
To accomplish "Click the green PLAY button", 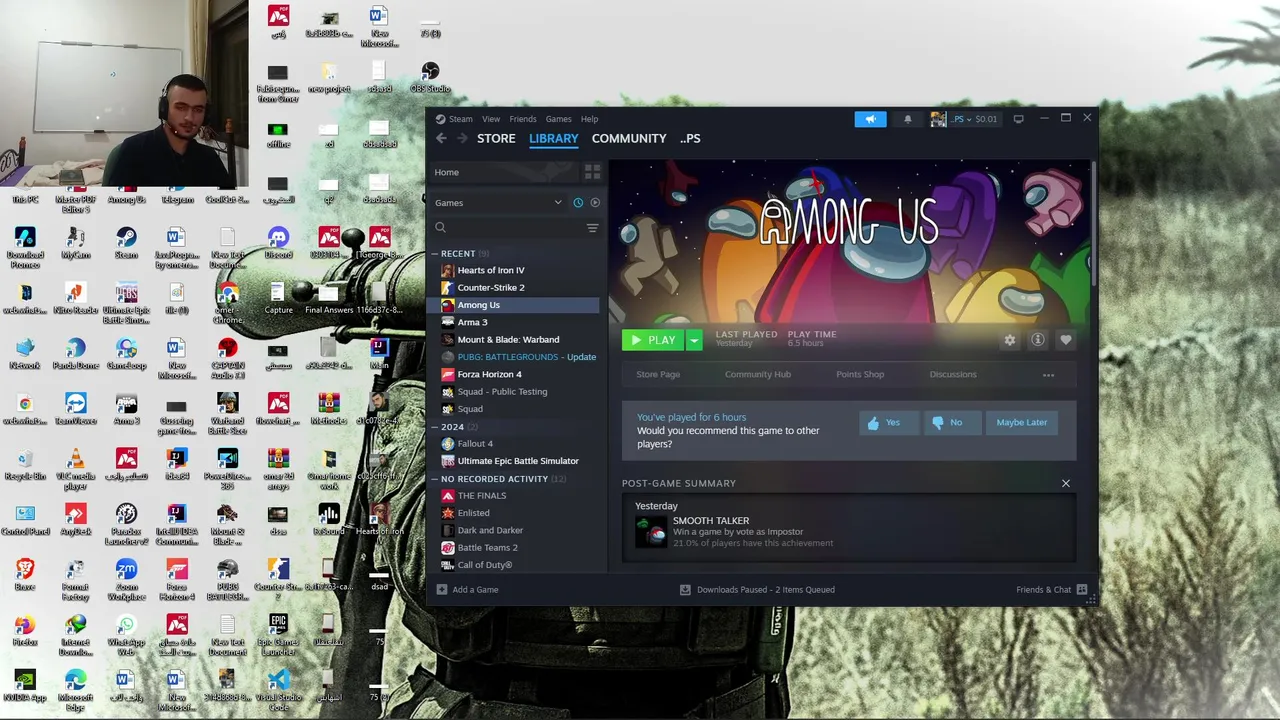I will pyautogui.click(x=653, y=340).
